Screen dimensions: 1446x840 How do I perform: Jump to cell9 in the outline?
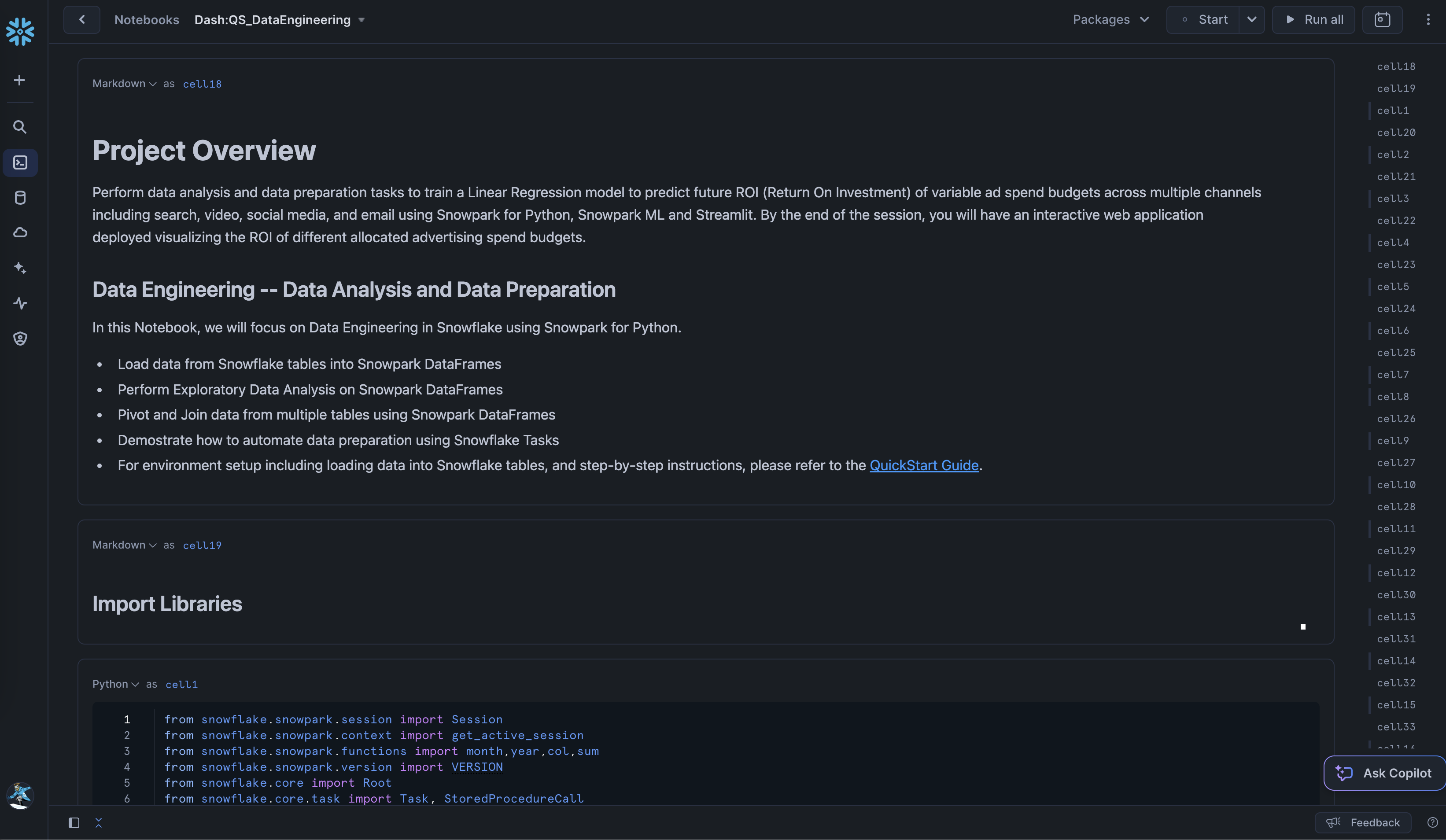point(1393,441)
